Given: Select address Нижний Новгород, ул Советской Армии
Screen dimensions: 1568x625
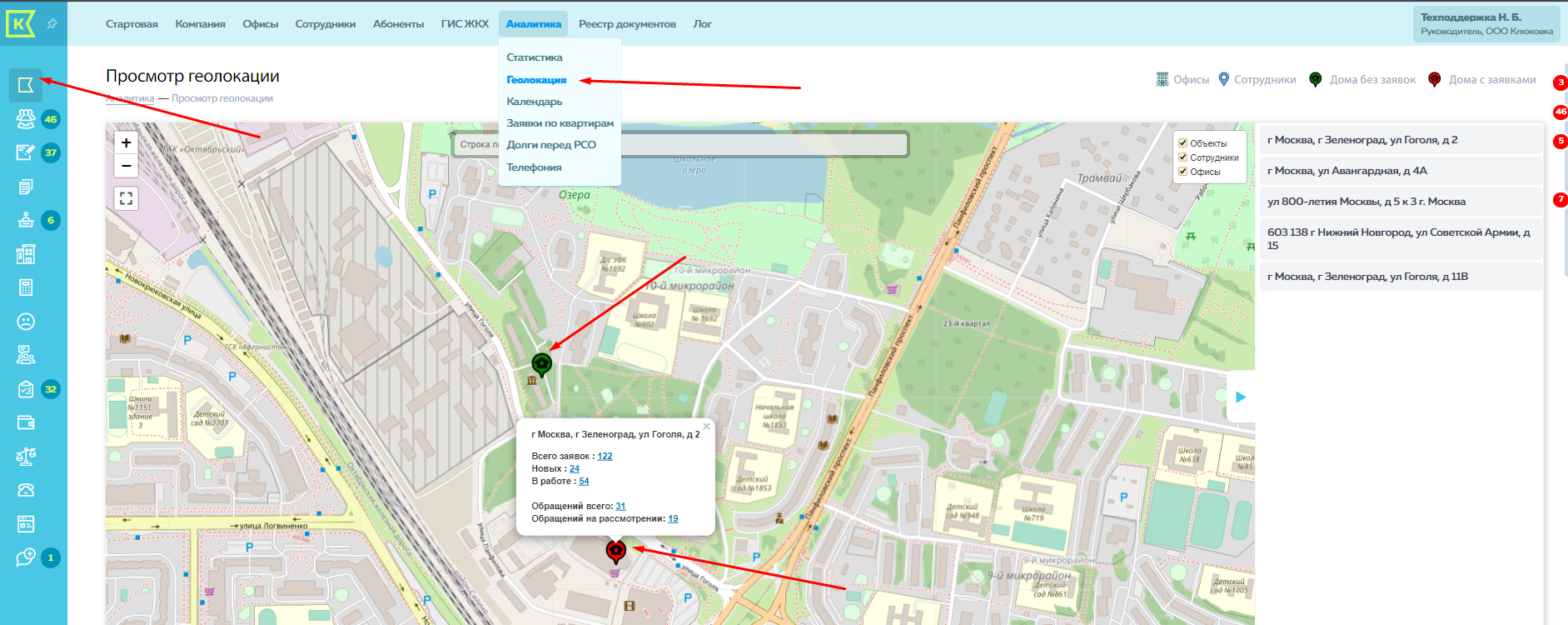Looking at the screenshot, I should click(1401, 239).
